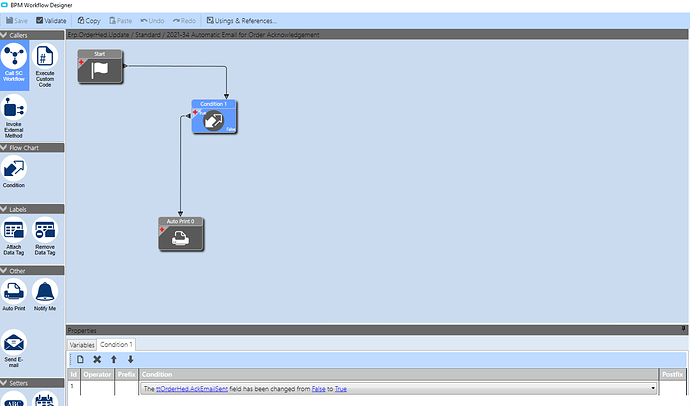Click the Save toolbar button
The image size is (690, 406).
[17, 21]
